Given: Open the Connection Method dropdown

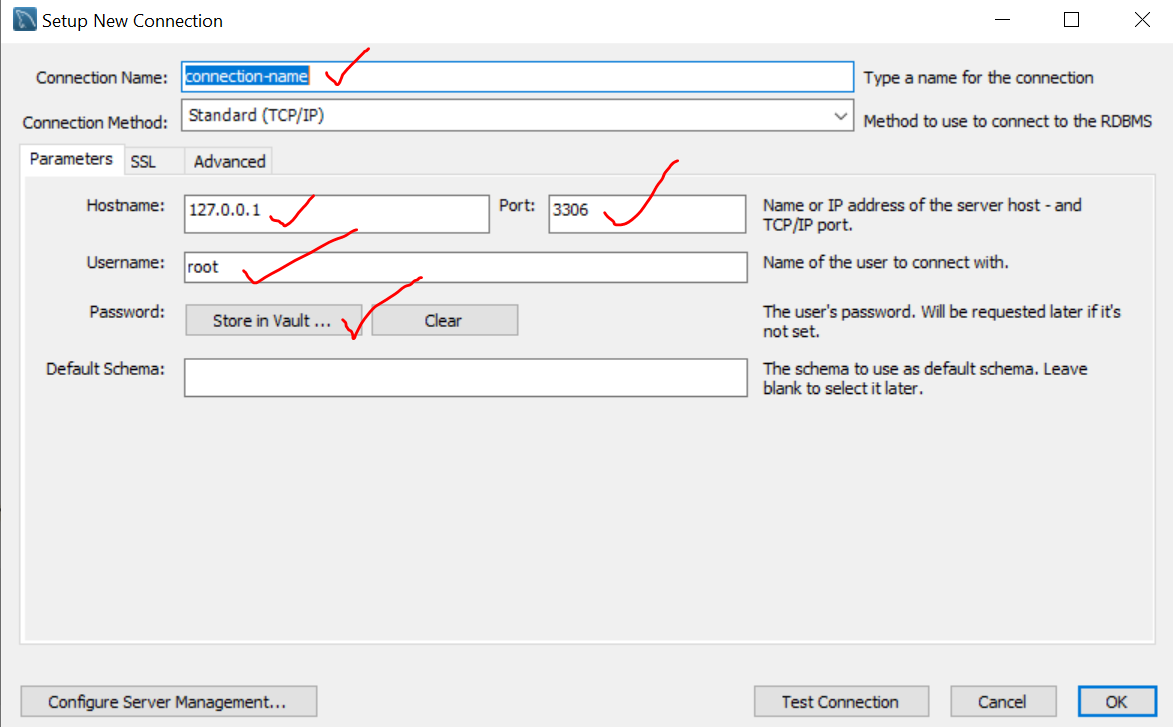Looking at the screenshot, I should point(517,115).
